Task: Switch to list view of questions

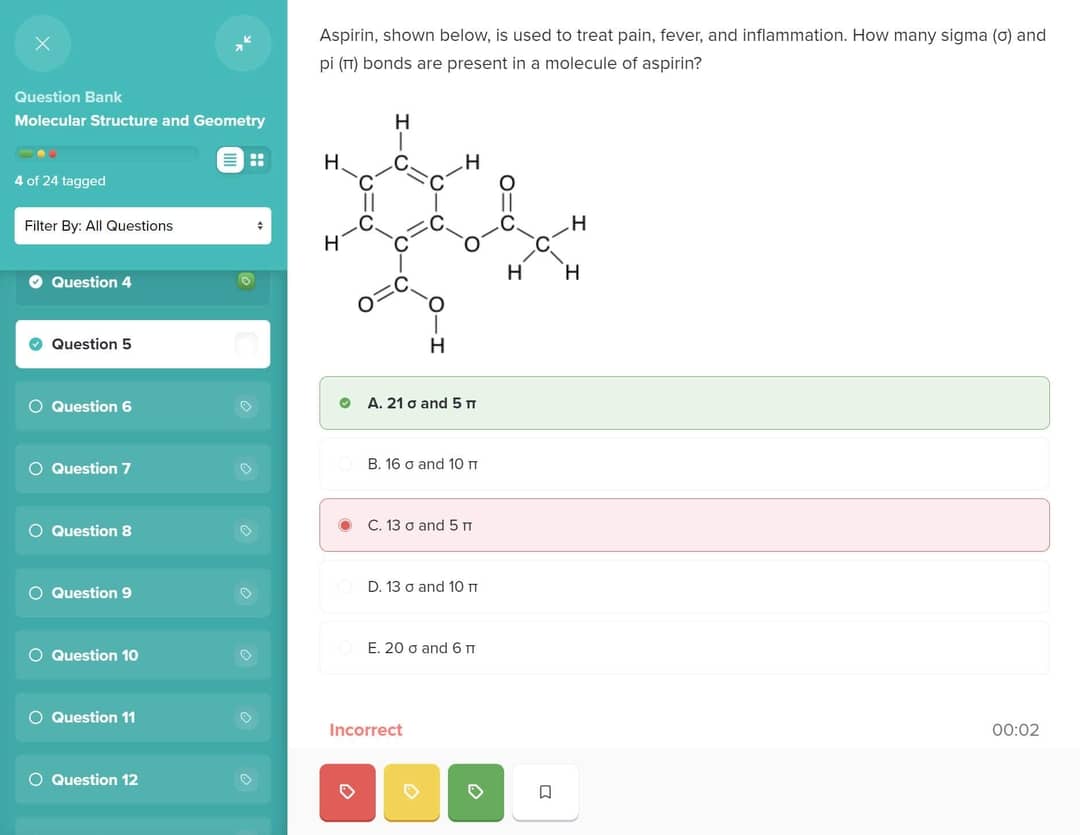Action: tap(231, 160)
